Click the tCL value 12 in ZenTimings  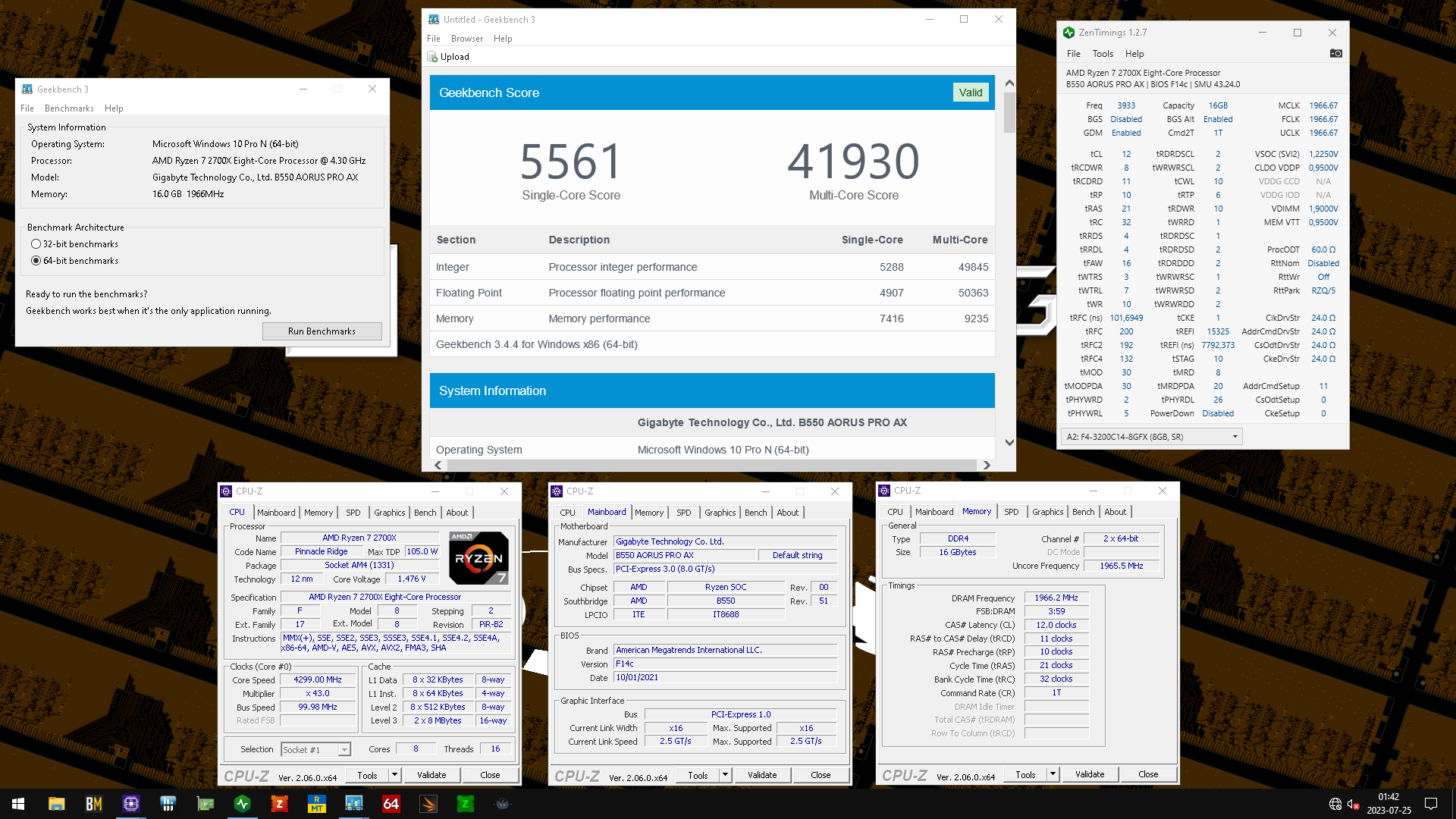(x=1126, y=154)
